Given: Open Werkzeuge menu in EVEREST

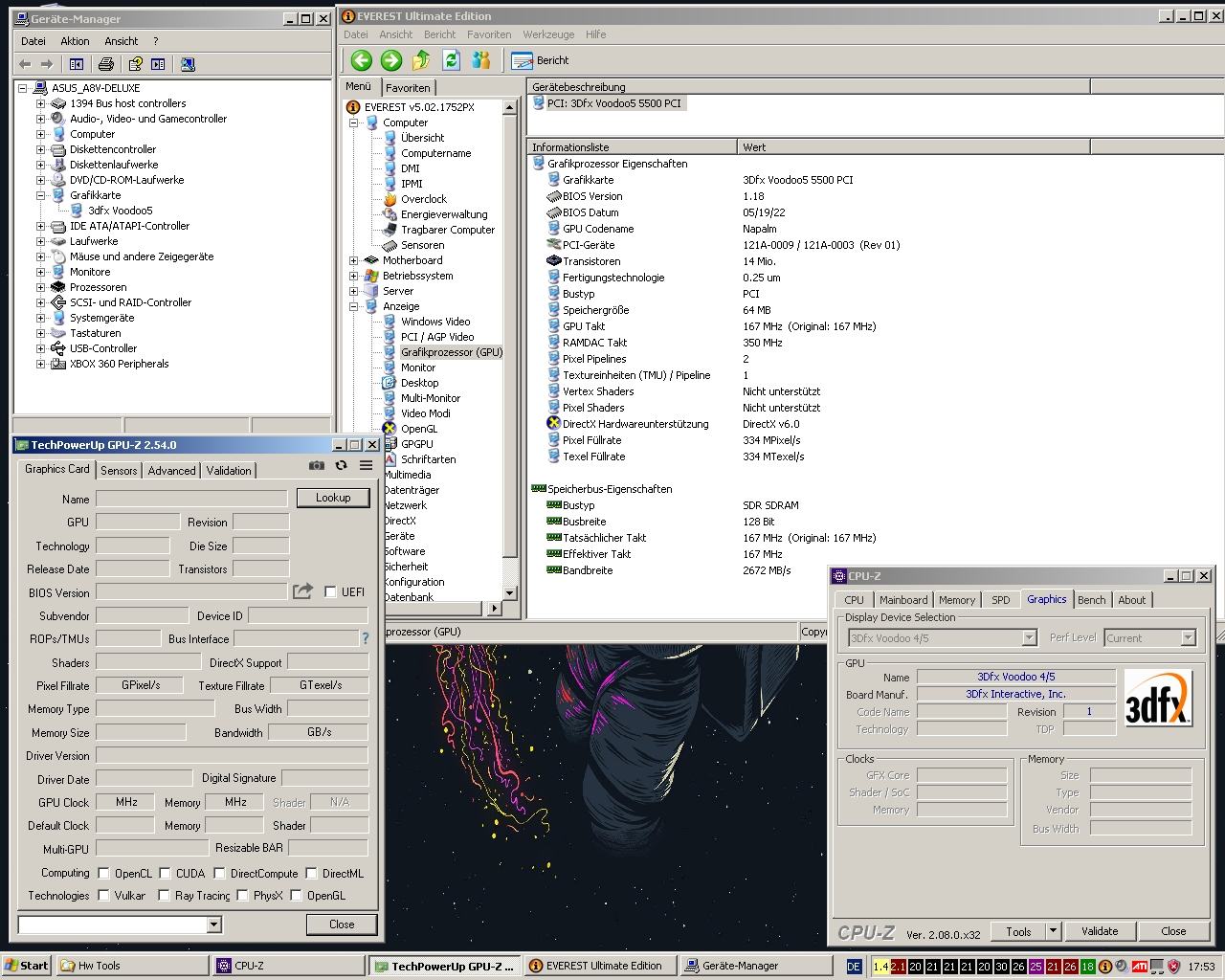Looking at the screenshot, I should (548, 34).
